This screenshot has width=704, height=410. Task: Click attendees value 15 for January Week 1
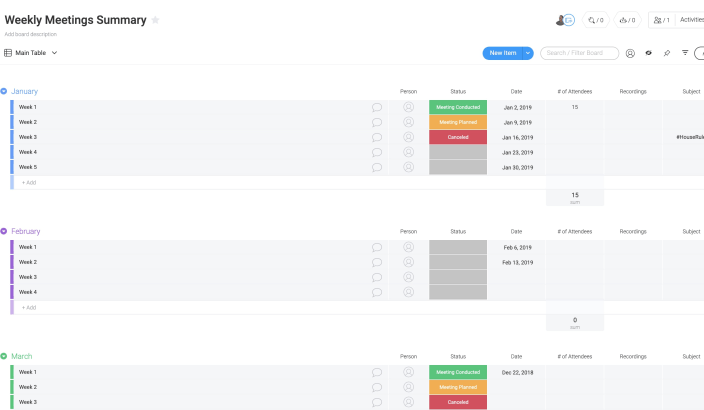click(x=575, y=107)
